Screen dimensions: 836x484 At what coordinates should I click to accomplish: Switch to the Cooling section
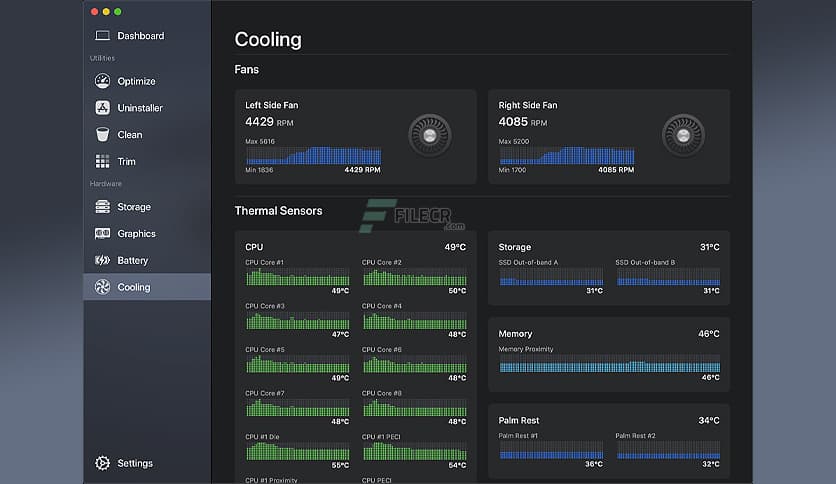pyautogui.click(x=133, y=287)
